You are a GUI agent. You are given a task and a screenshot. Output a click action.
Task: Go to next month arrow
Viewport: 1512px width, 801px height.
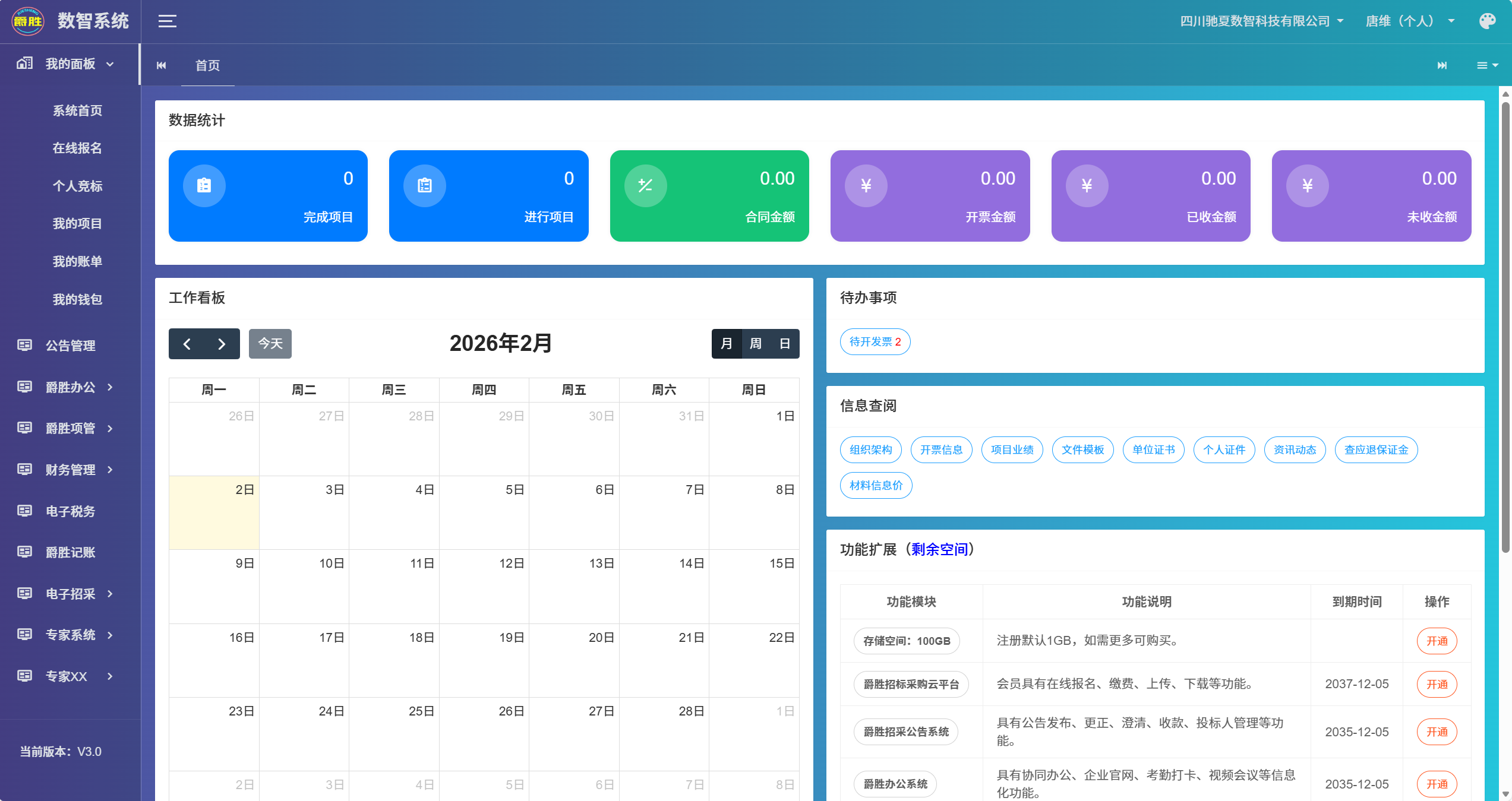click(222, 344)
